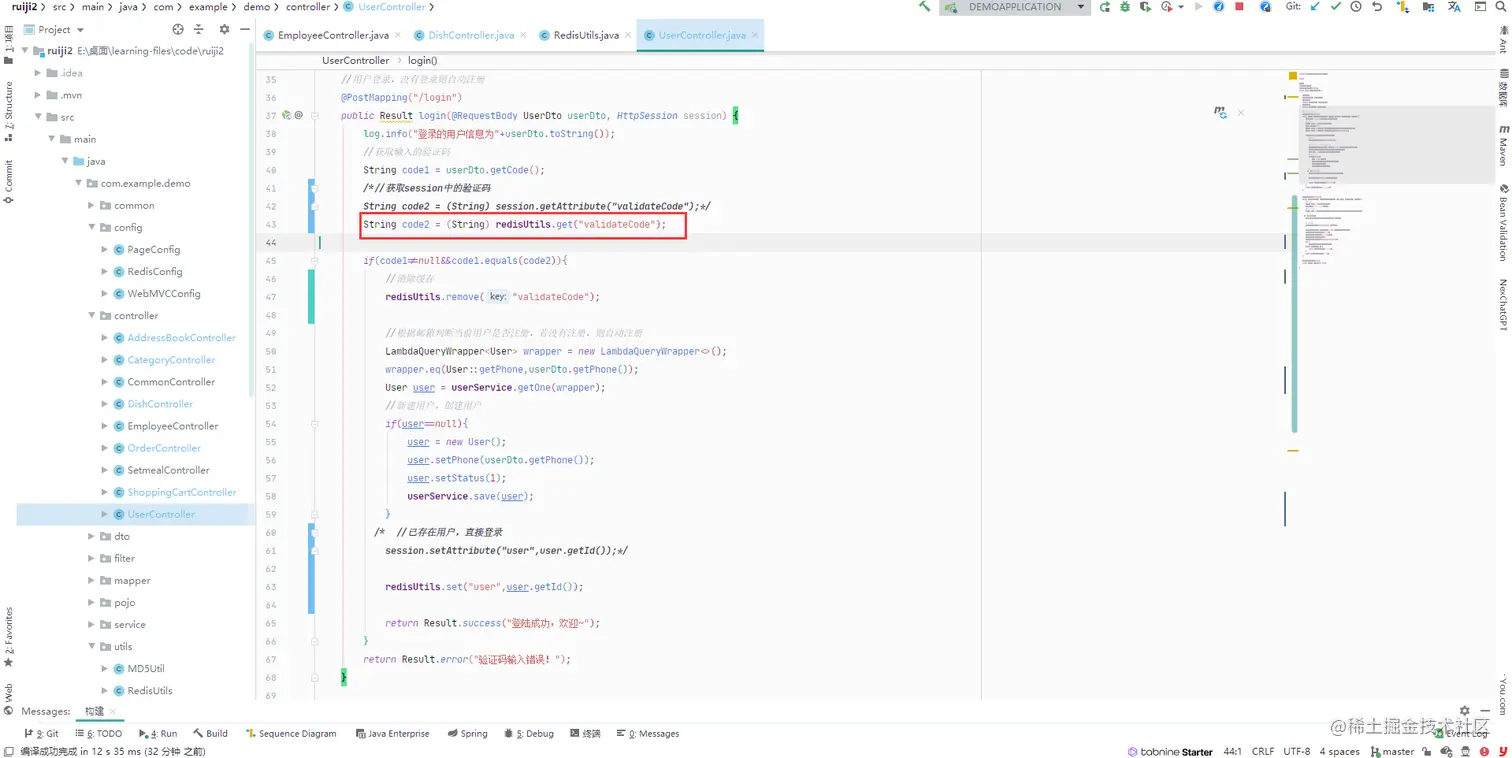Open the 6: TODO tool window tab
Image resolution: width=1512 pixels, height=758 pixels.
[x=98, y=733]
